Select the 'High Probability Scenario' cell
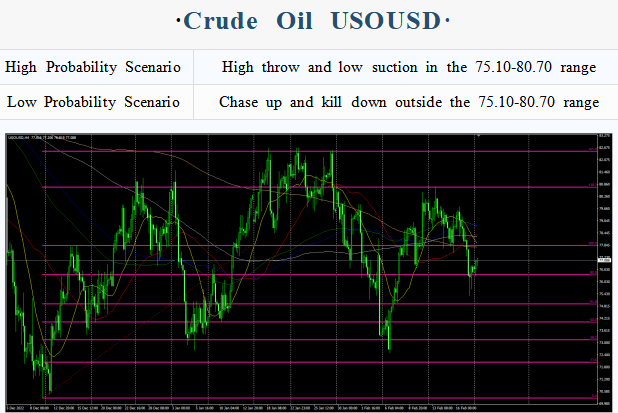618x413 pixels. coord(97,67)
